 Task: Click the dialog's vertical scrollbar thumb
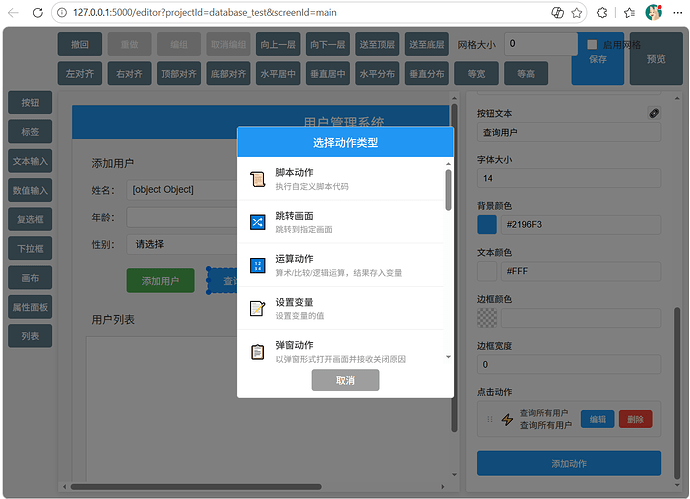[448, 190]
